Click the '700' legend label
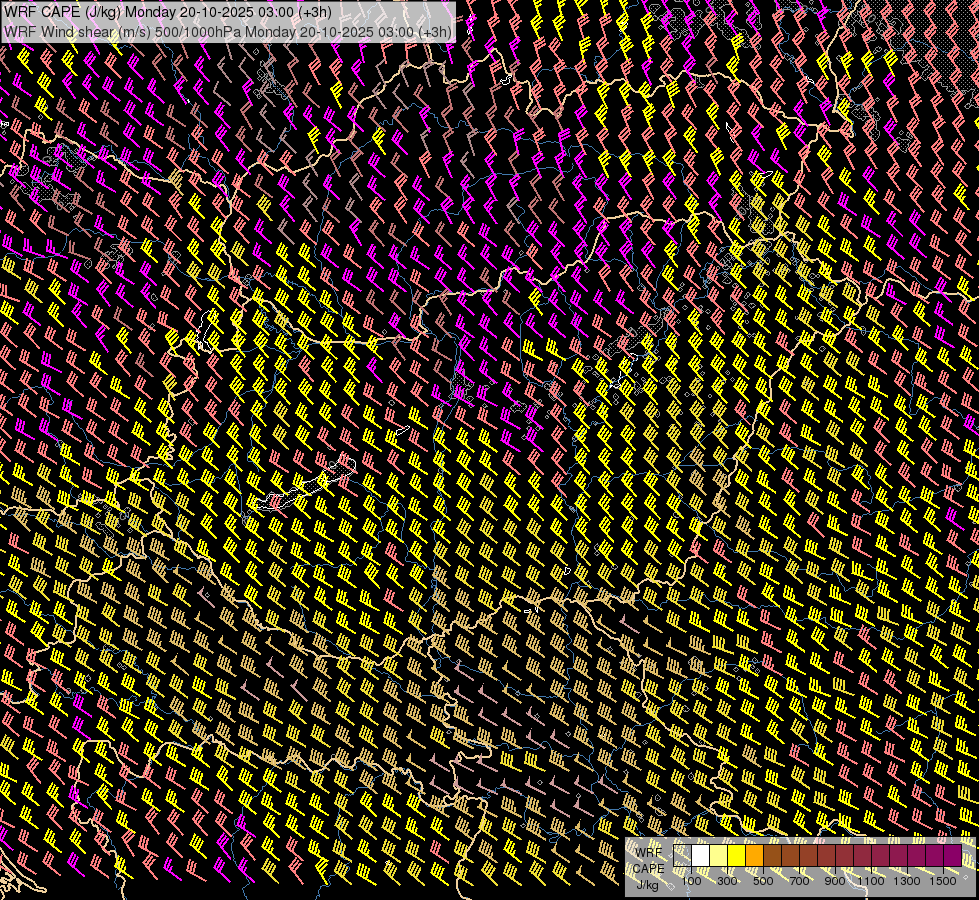This screenshot has width=979, height=900. point(799,881)
